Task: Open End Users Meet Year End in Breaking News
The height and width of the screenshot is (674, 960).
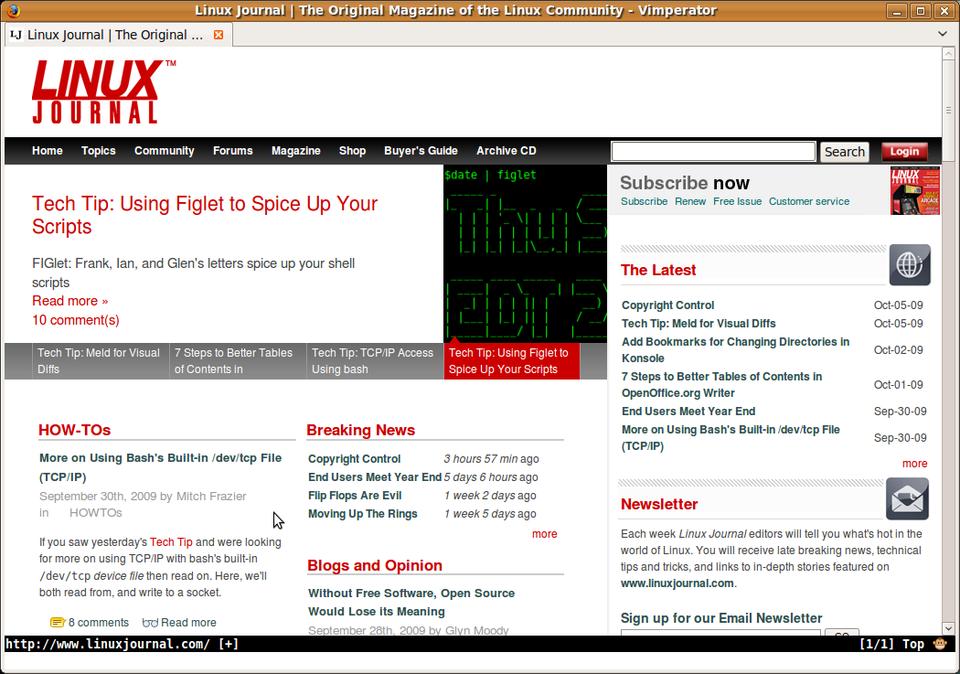Action: tap(375, 477)
